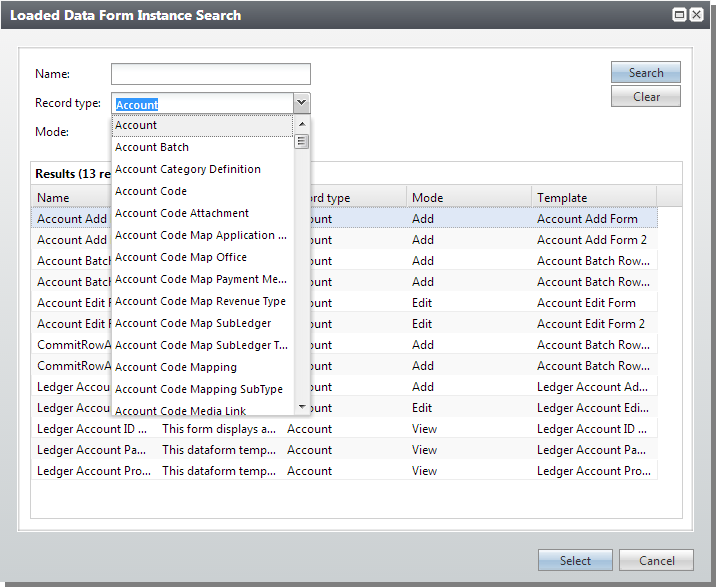Image resolution: width=716 pixels, height=587 pixels.
Task: Click the Select button
Action: 575,560
